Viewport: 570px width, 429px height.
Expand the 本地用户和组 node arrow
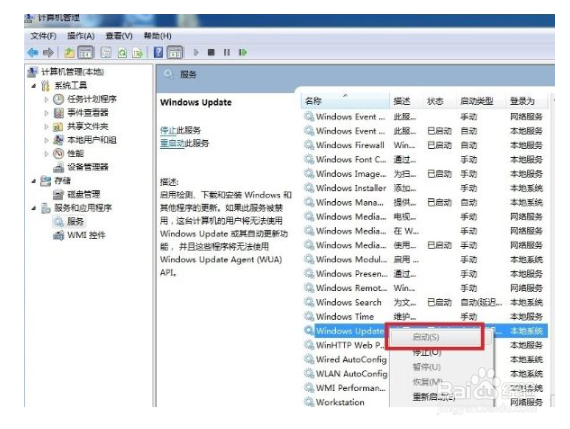point(47,140)
